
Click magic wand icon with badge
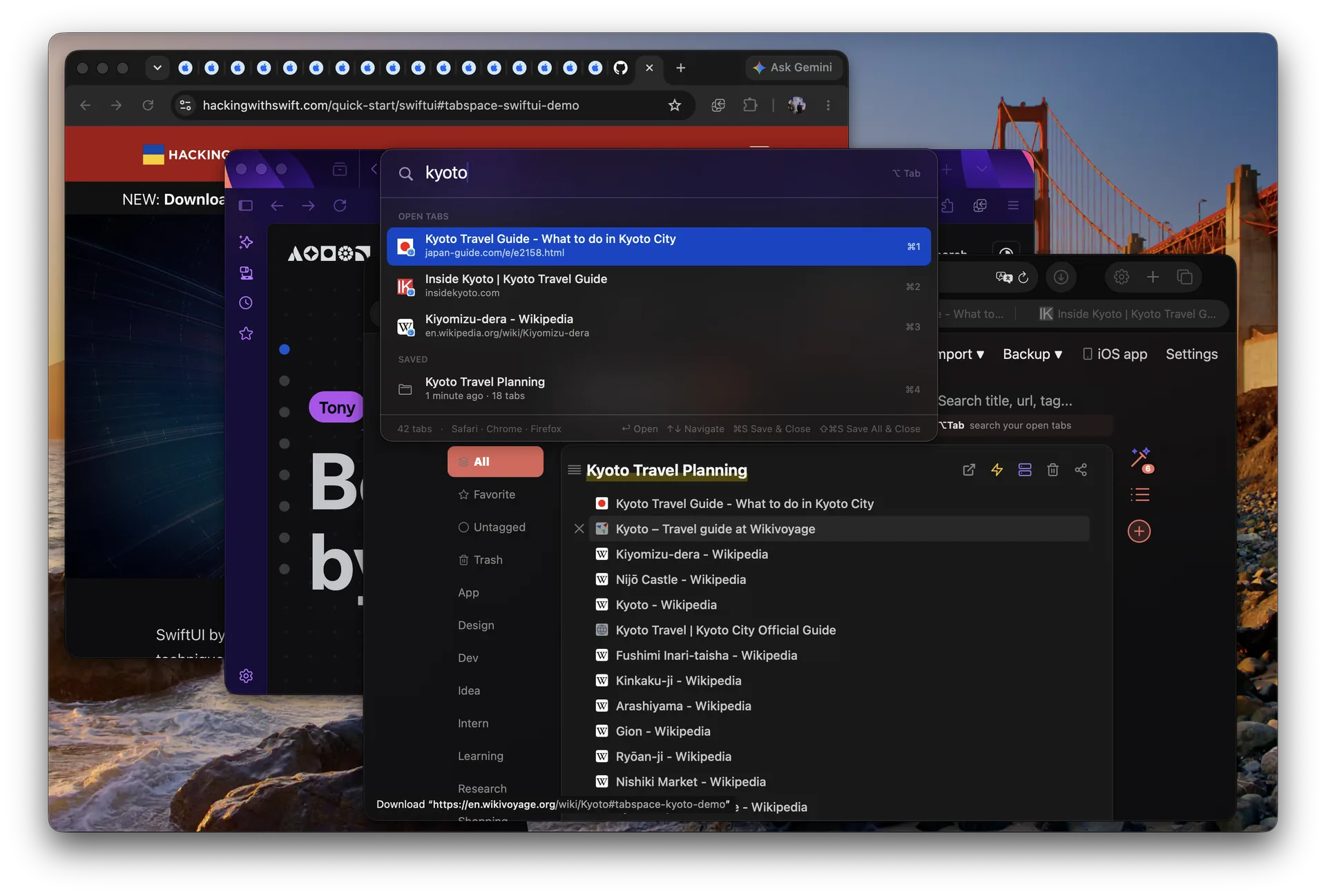pos(1140,458)
